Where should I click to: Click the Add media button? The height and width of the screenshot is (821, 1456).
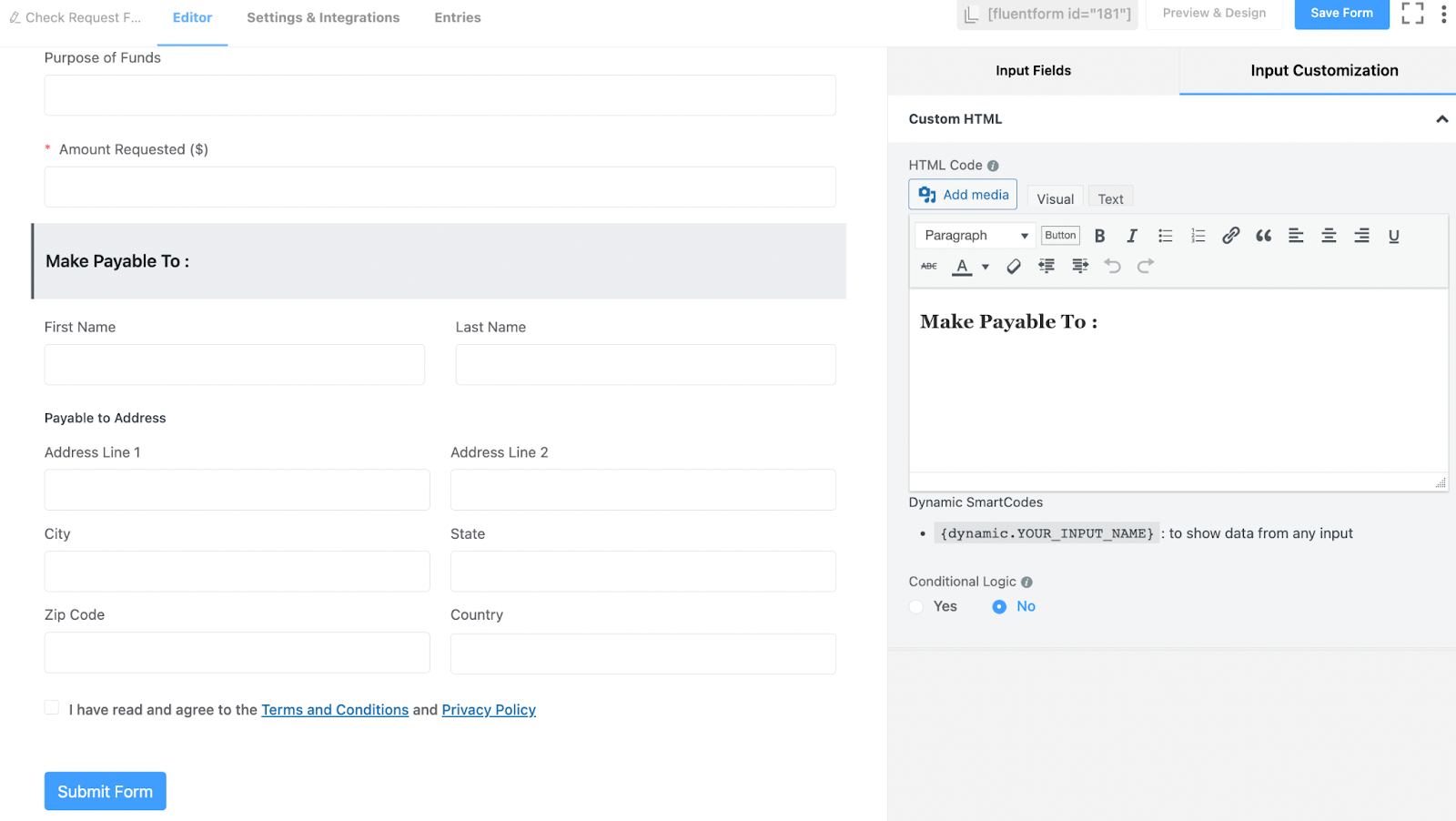coord(963,195)
